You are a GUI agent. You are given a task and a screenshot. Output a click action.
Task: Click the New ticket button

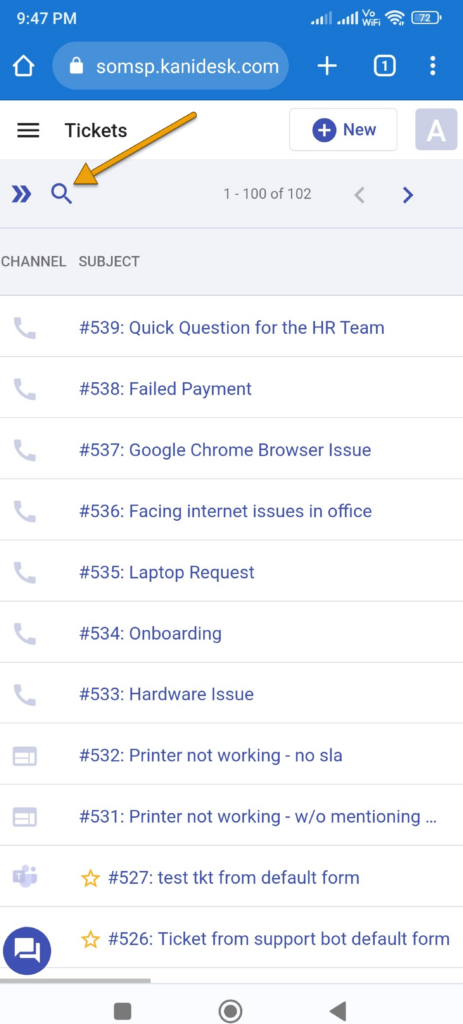point(343,130)
